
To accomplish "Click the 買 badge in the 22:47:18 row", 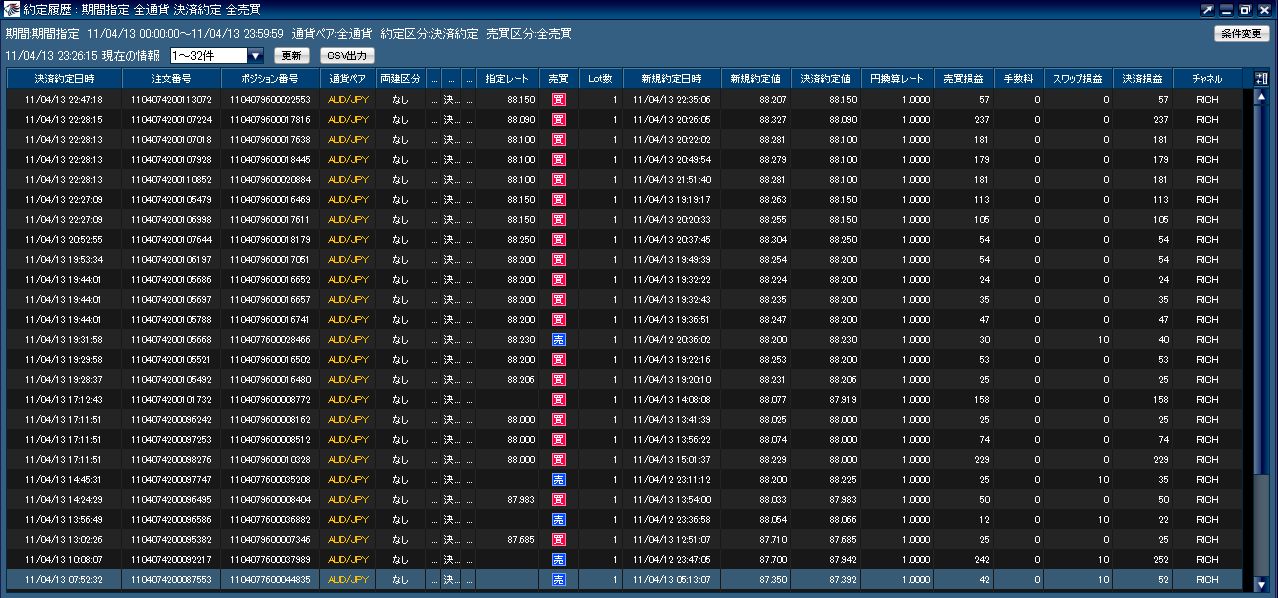I will point(559,100).
